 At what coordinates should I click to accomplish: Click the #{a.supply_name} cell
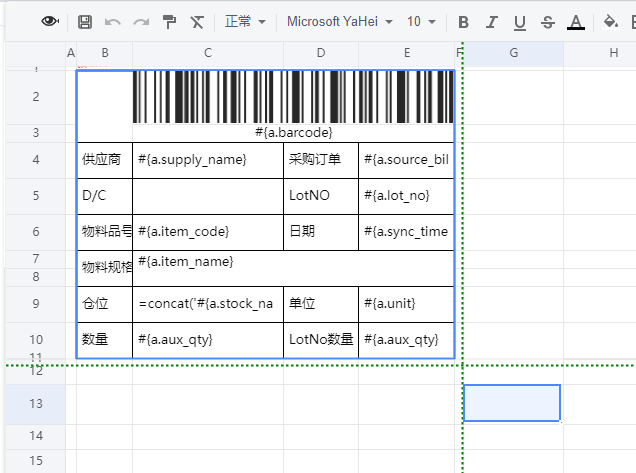208,160
